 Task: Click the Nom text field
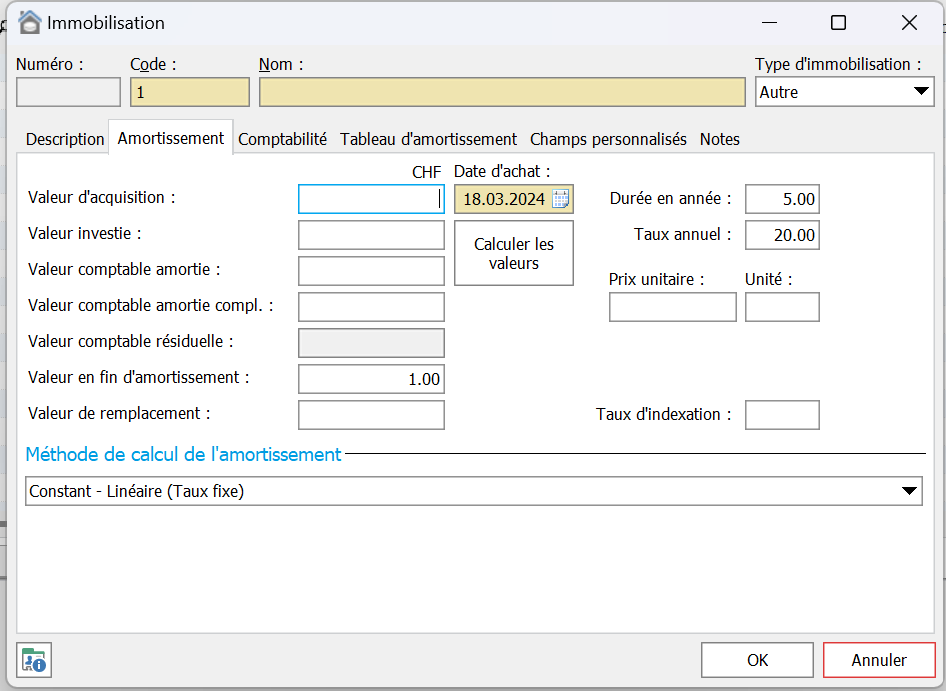click(x=501, y=92)
